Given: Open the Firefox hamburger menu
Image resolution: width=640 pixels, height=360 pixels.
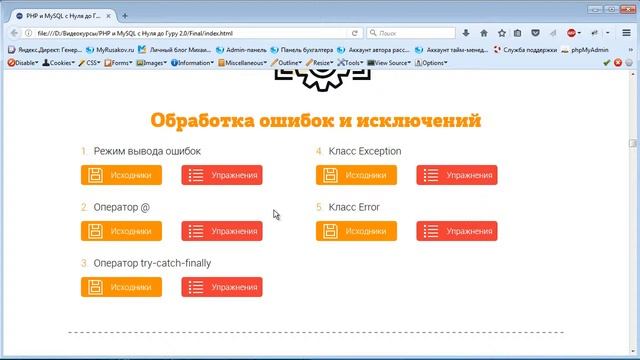Looking at the screenshot, I should (x=627, y=33).
